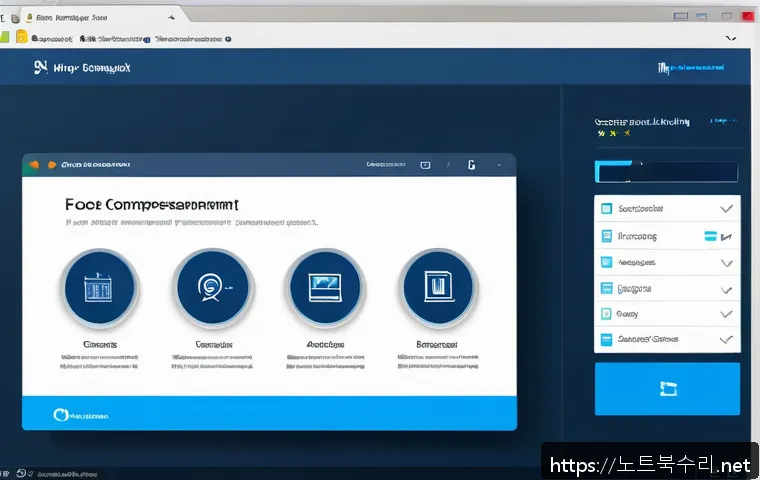
Task: Click the envelope icon in dialog title bar
Action: click(425, 164)
